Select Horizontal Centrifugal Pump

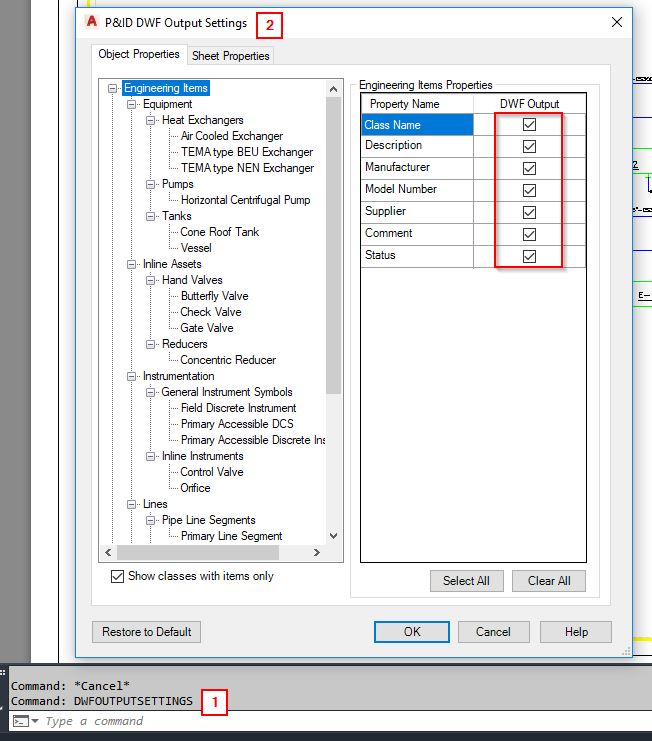[x=245, y=200]
